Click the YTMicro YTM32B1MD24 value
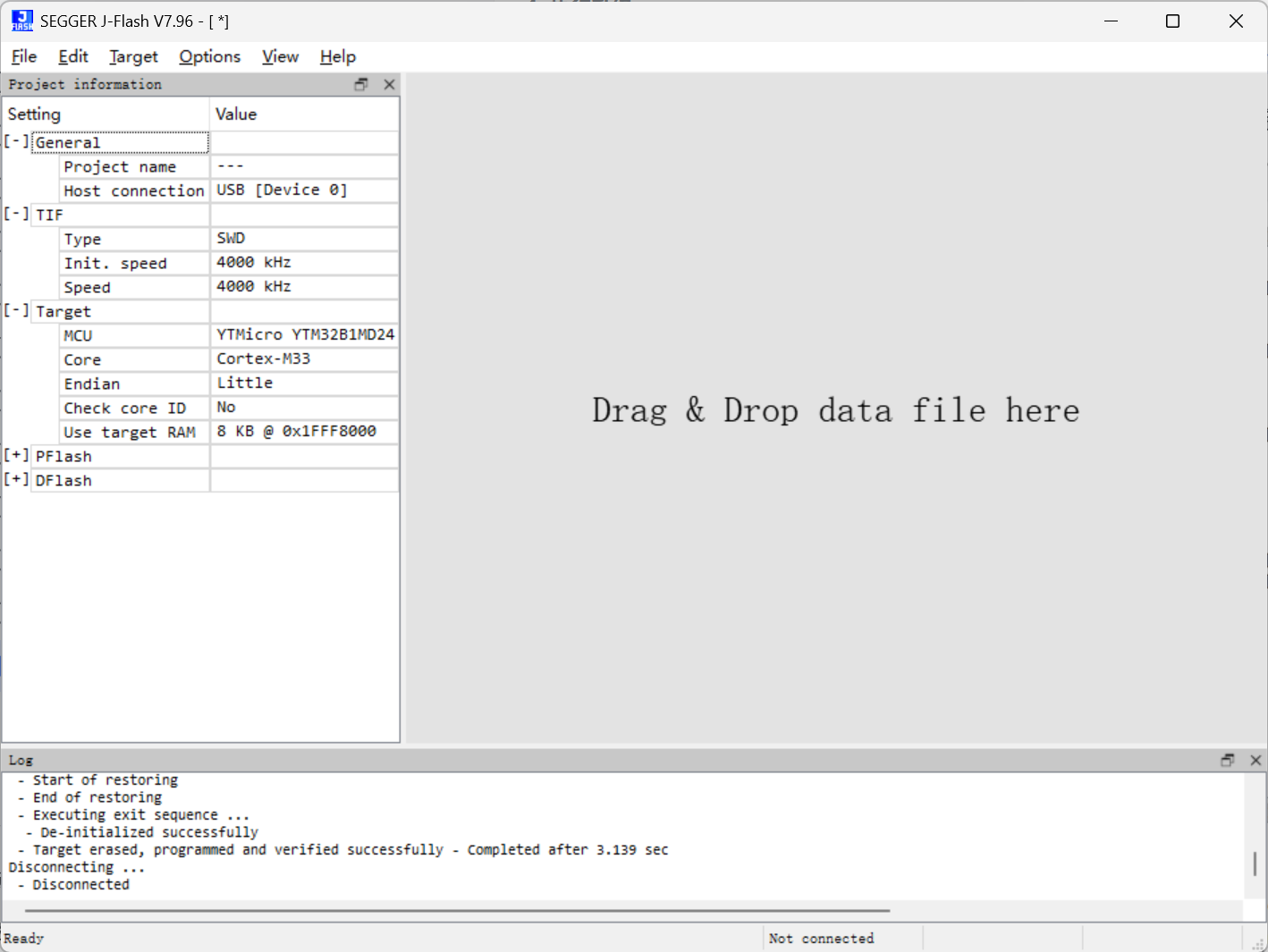 coord(305,334)
